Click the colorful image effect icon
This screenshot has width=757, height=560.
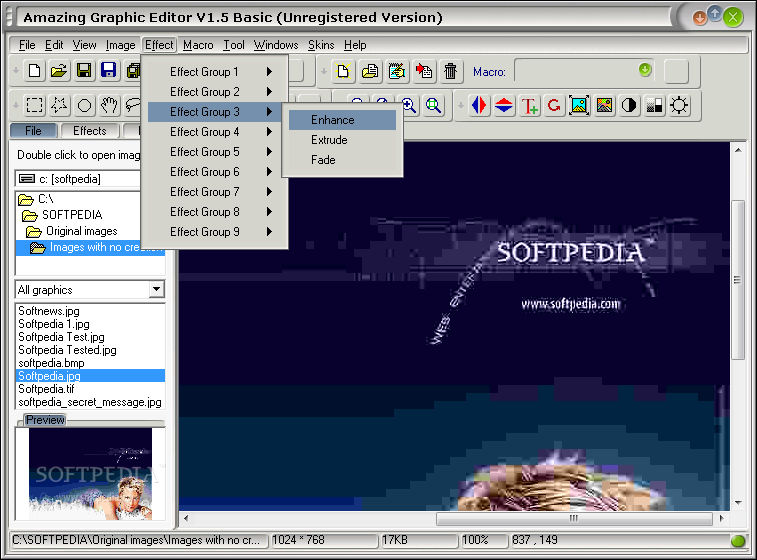point(604,105)
